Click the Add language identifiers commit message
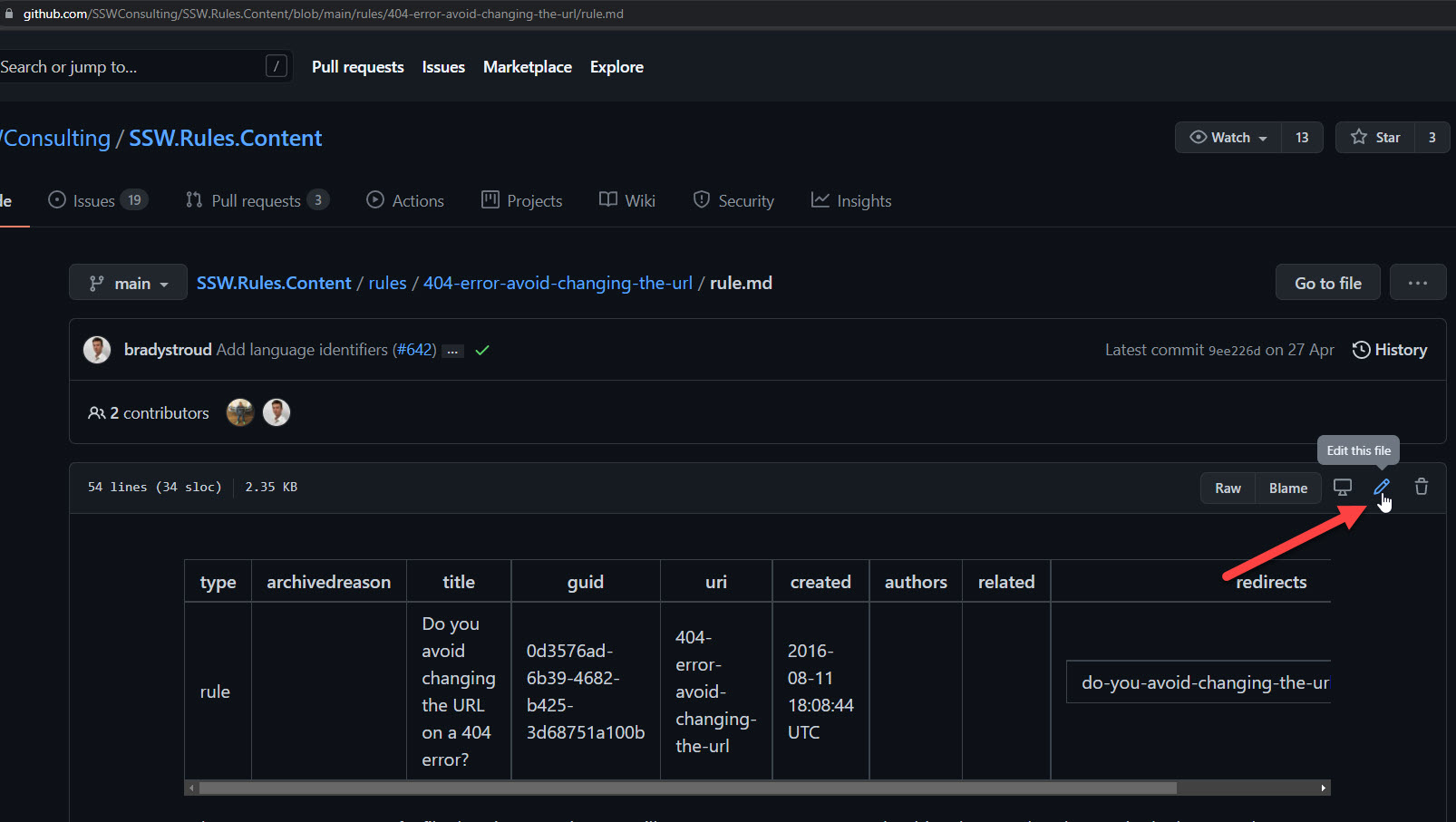The height and width of the screenshot is (822, 1456). 302,350
